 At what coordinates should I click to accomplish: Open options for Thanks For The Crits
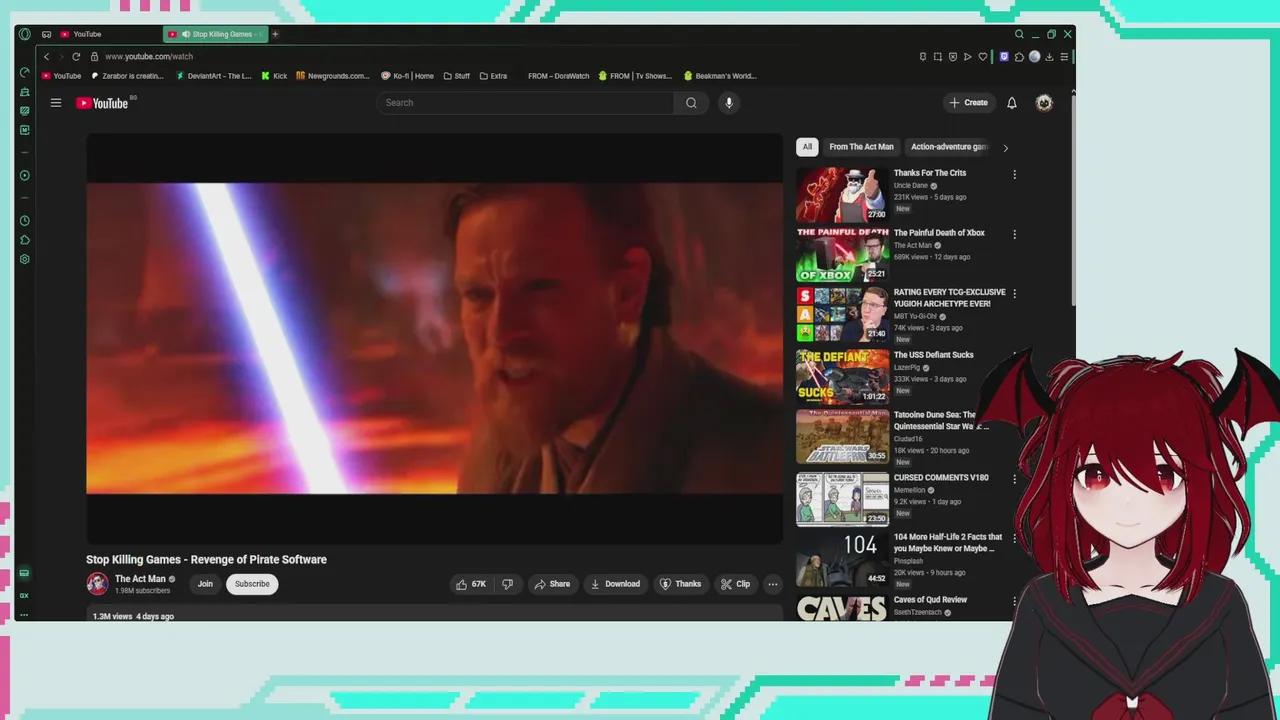[x=1014, y=175]
